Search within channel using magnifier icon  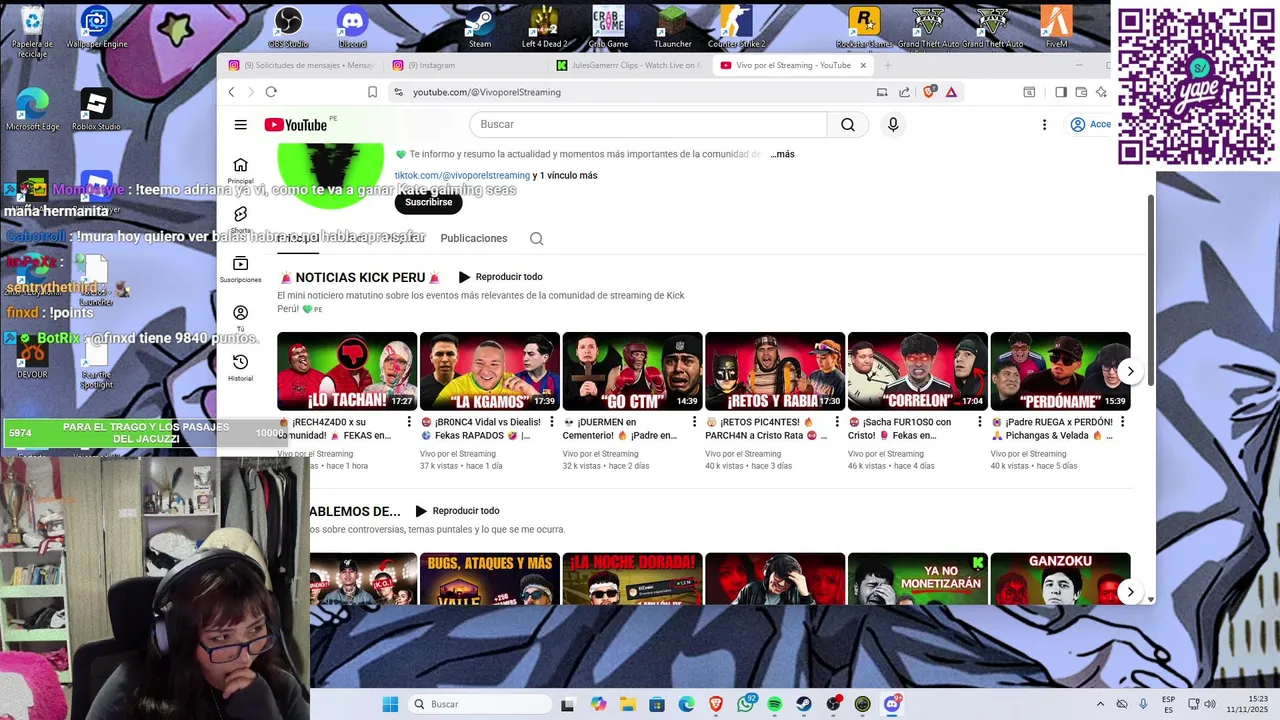(536, 238)
